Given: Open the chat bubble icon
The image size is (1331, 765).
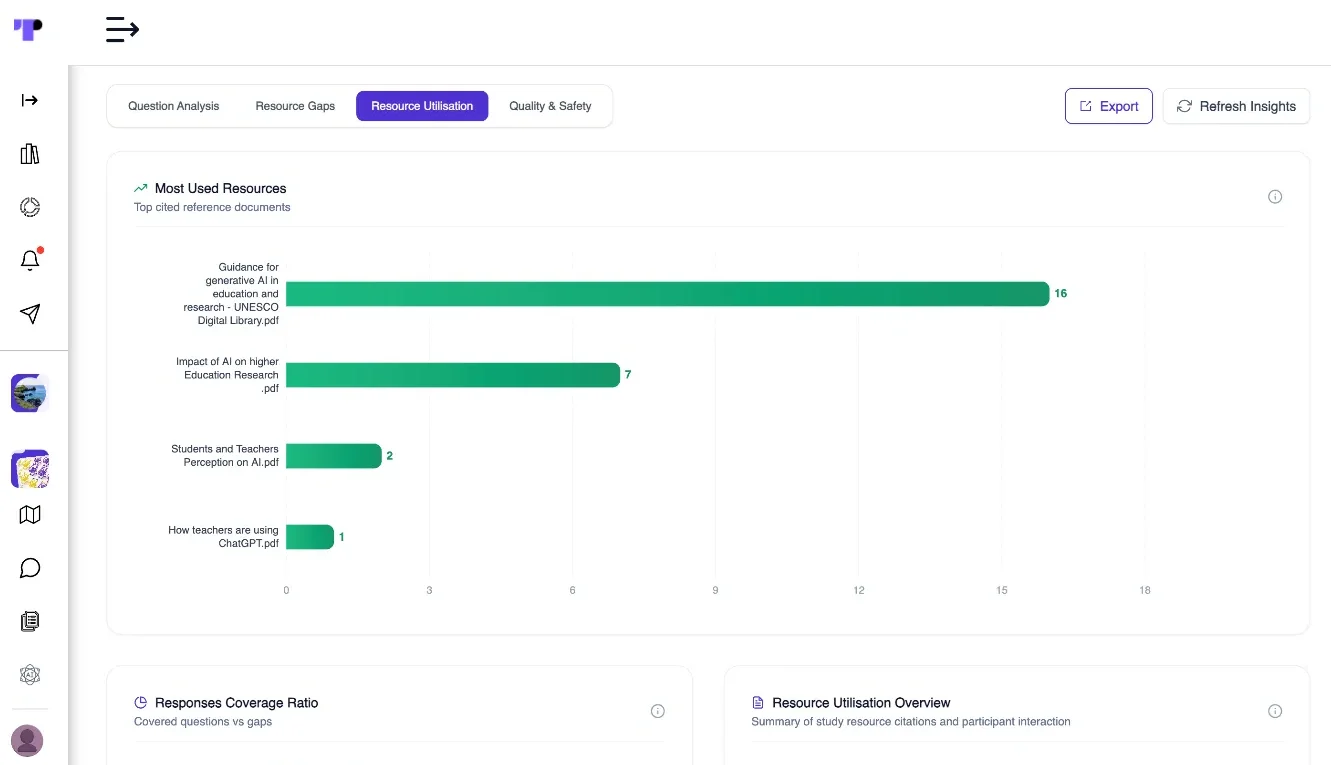Looking at the screenshot, I should pyautogui.click(x=30, y=568).
